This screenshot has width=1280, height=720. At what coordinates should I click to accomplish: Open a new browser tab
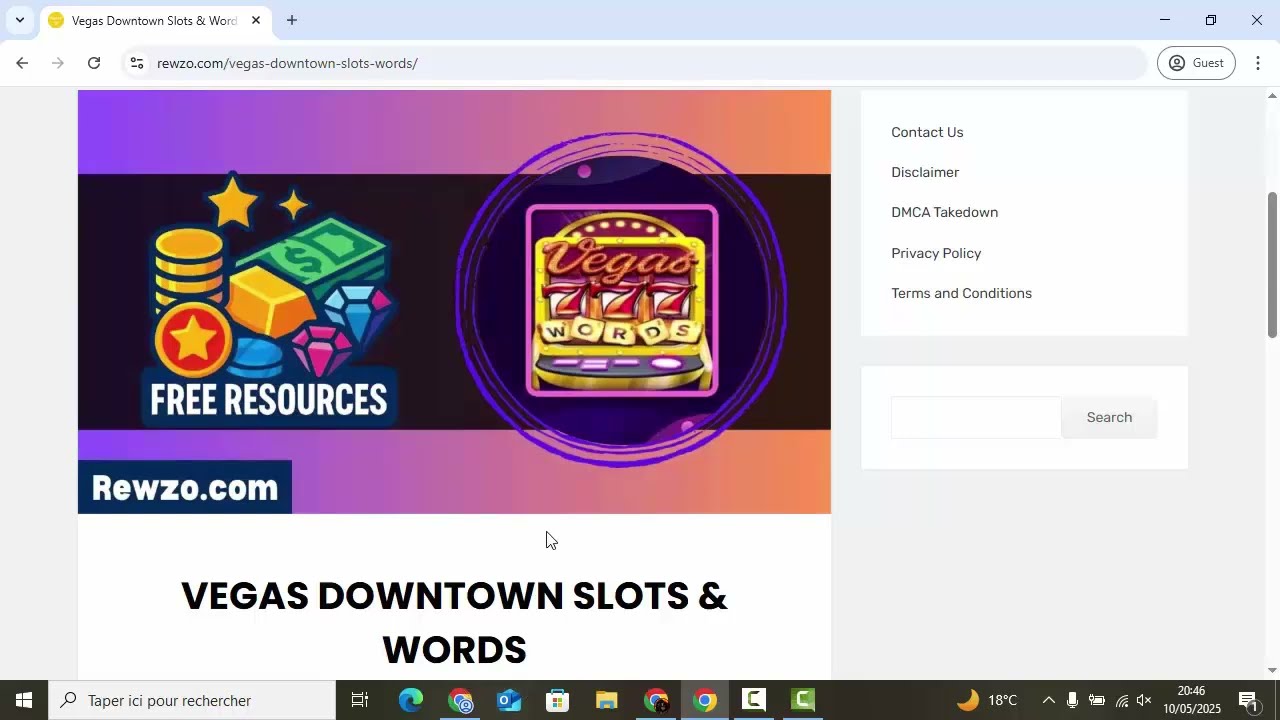291,20
